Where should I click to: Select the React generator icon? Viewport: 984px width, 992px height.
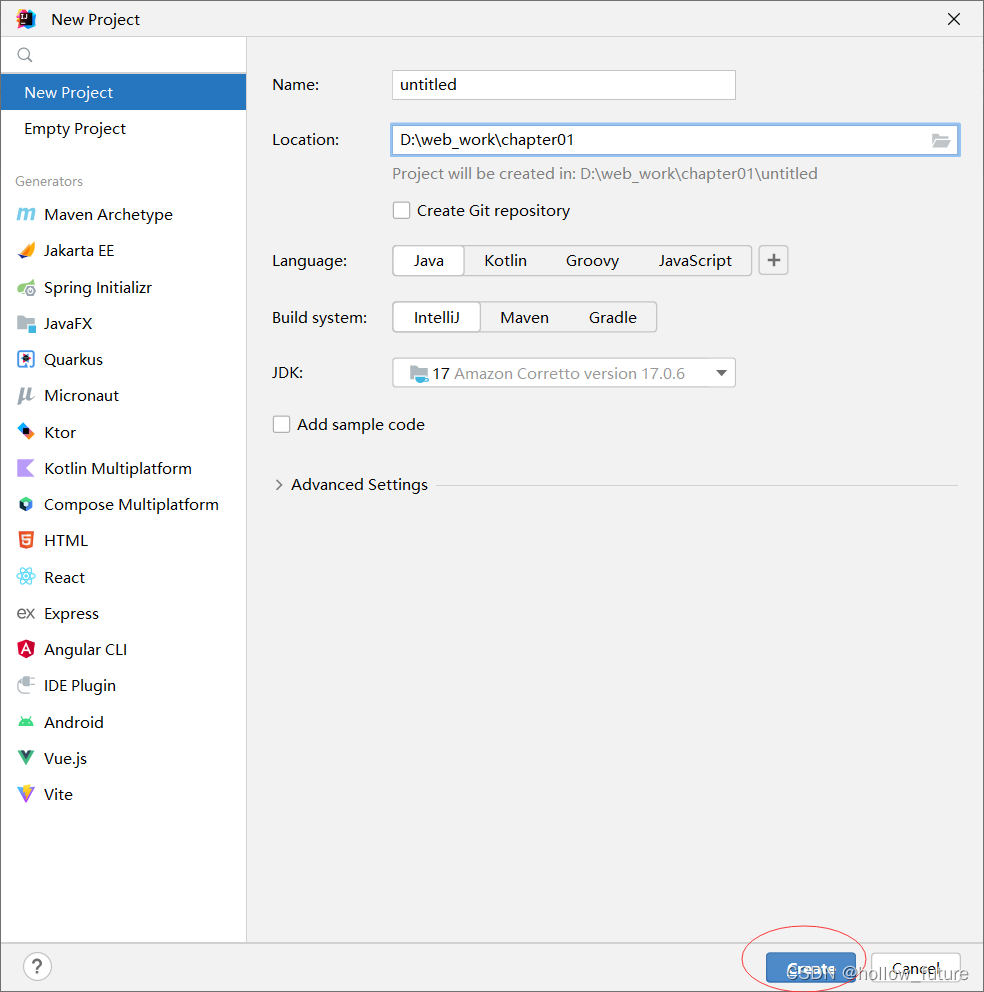26,577
